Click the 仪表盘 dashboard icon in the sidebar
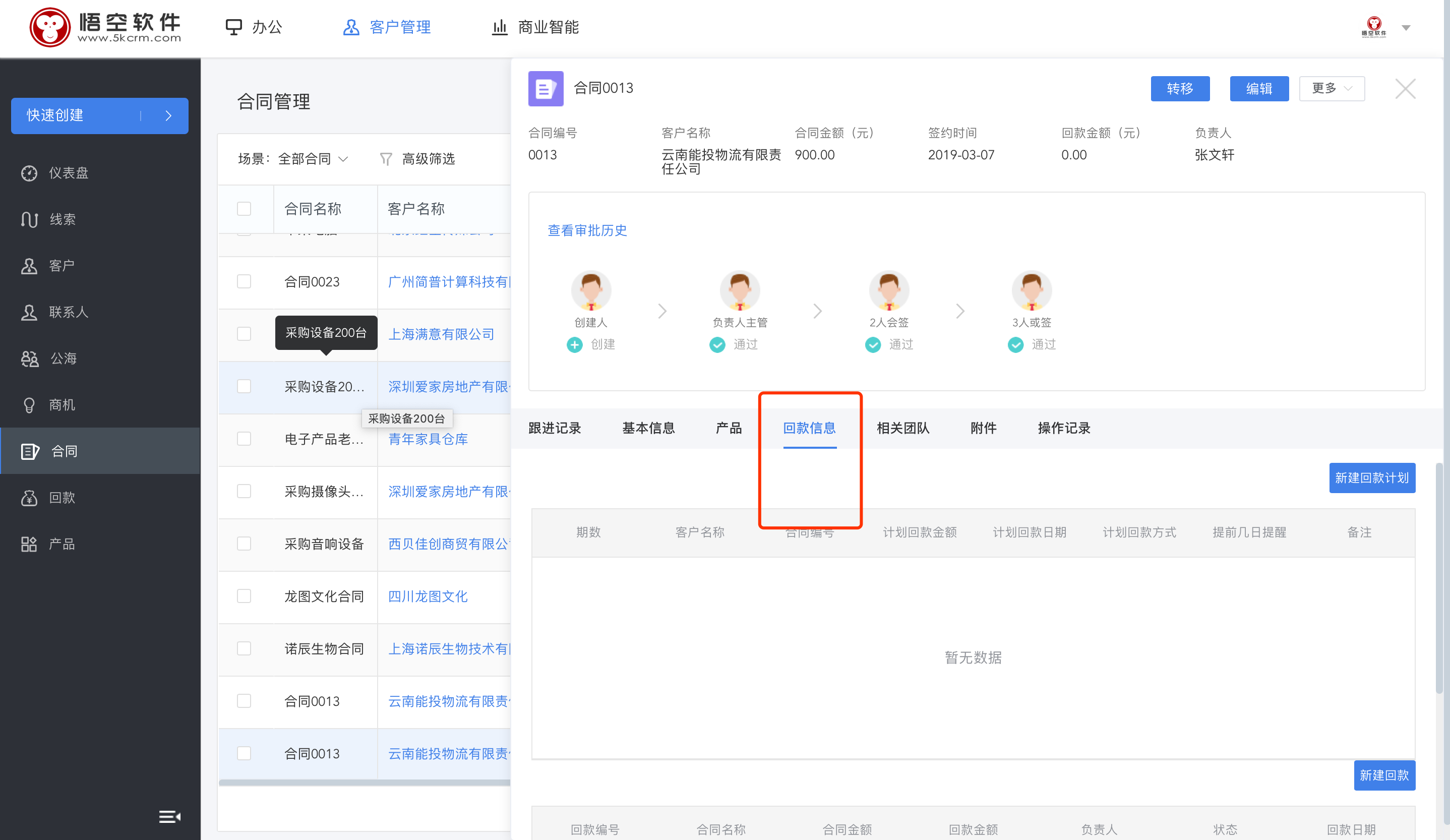1450x840 pixels. (29, 173)
